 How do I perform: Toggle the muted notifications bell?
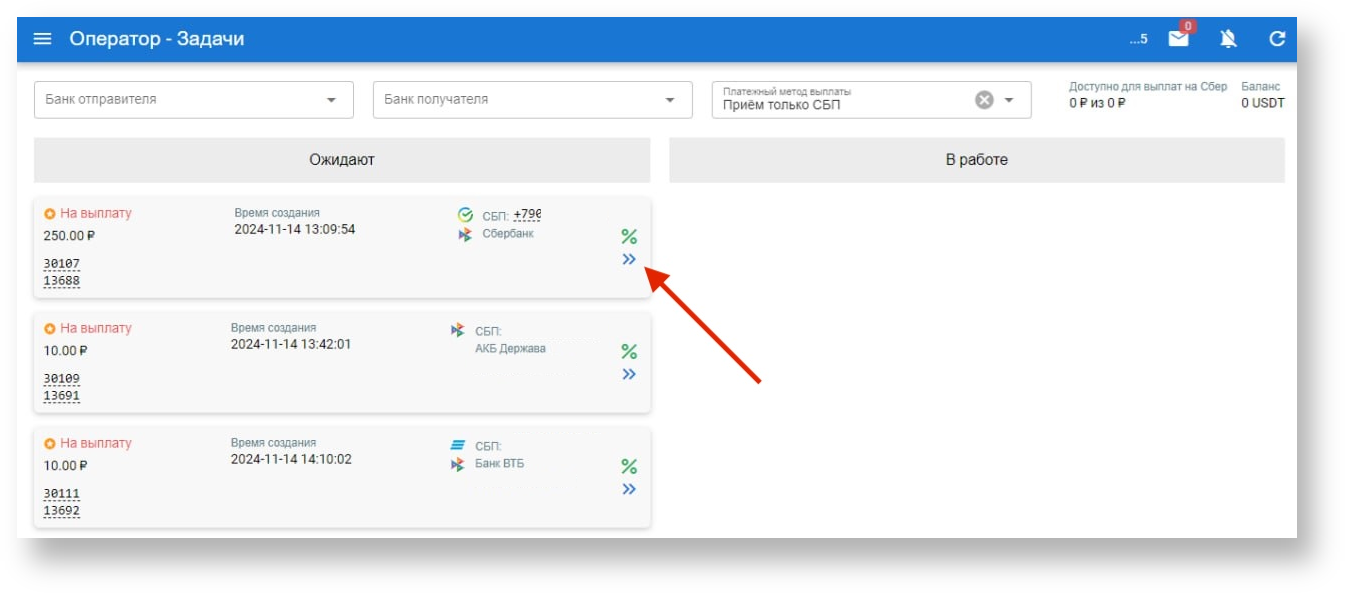pyautogui.click(x=1228, y=39)
